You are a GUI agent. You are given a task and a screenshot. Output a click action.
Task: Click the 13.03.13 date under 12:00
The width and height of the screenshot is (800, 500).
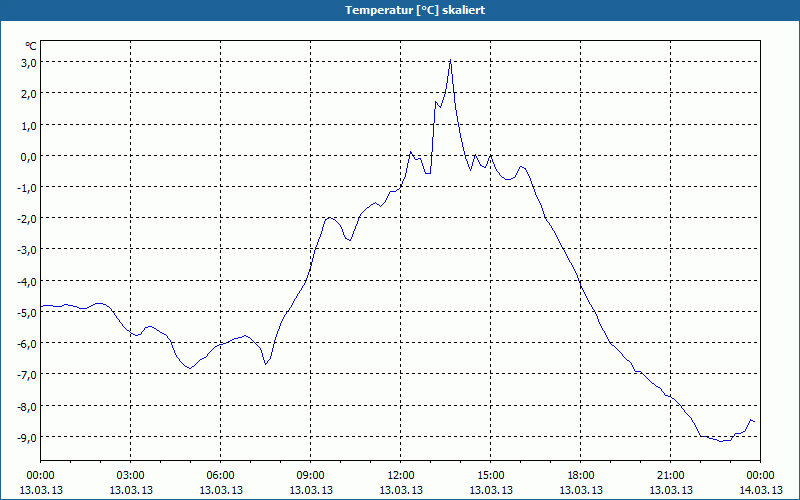coord(401,490)
